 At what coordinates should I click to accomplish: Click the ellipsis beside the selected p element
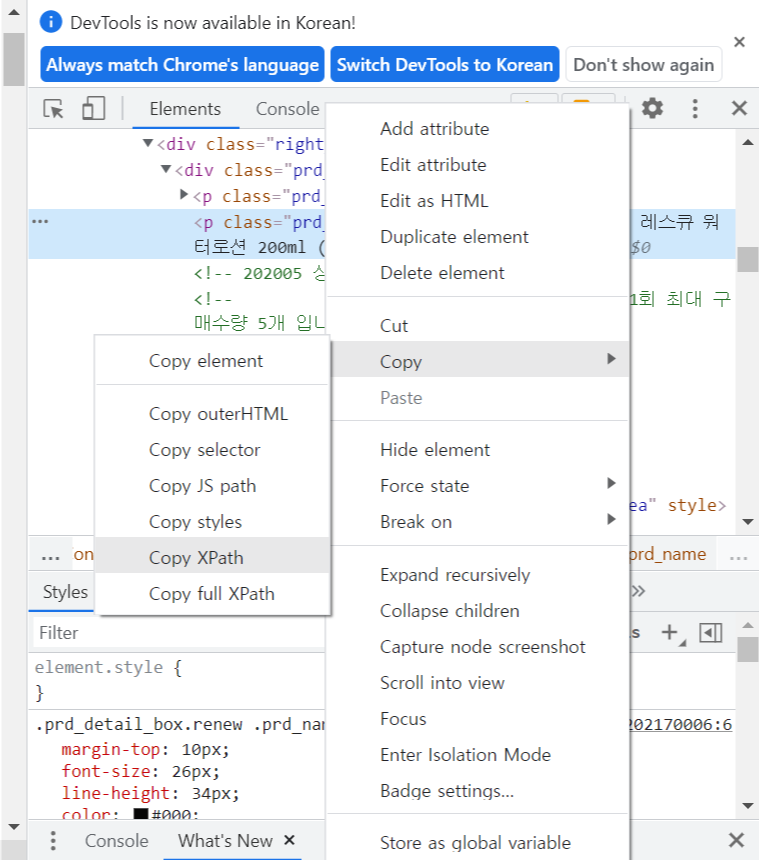click(40, 222)
